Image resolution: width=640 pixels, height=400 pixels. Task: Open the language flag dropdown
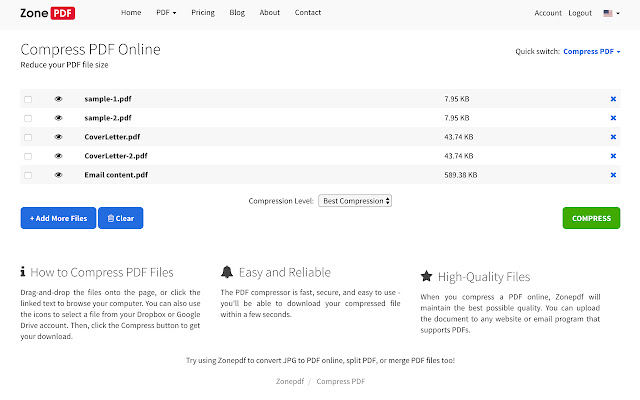pos(611,13)
